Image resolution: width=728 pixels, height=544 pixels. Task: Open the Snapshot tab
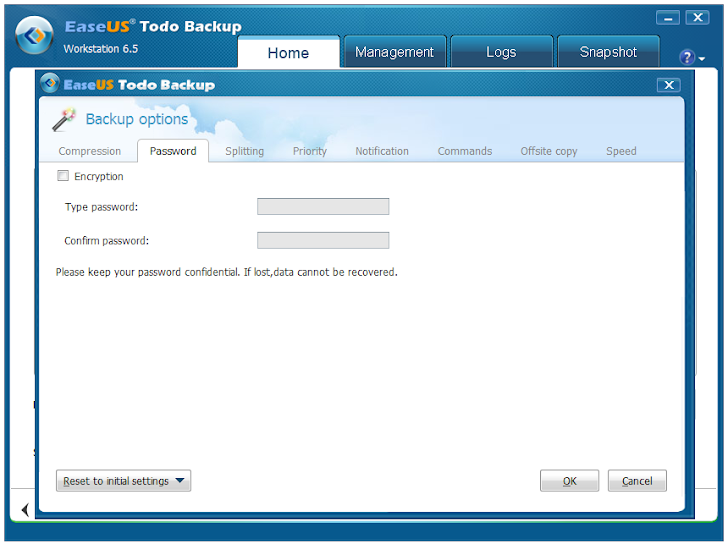tap(608, 52)
